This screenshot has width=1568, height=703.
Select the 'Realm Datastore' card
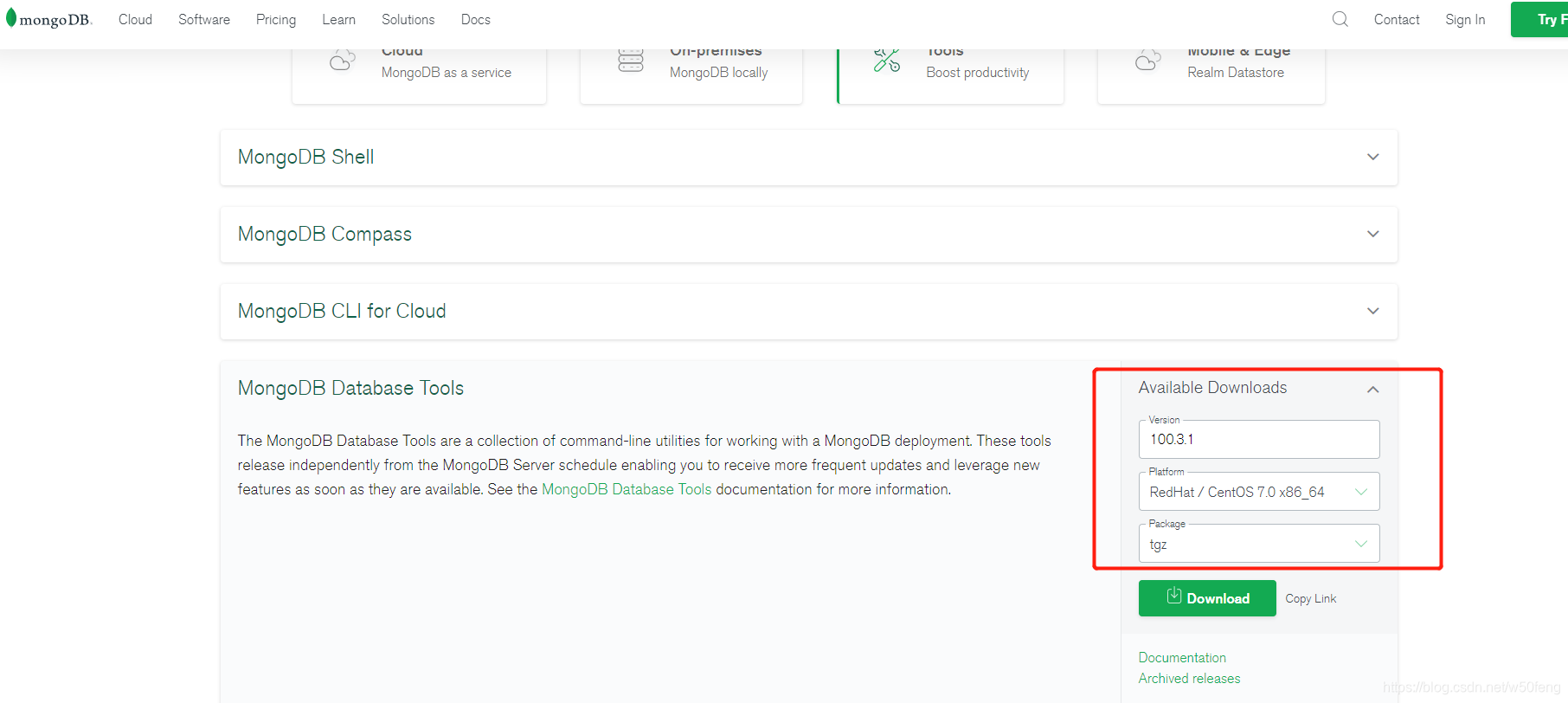tap(1211, 76)
